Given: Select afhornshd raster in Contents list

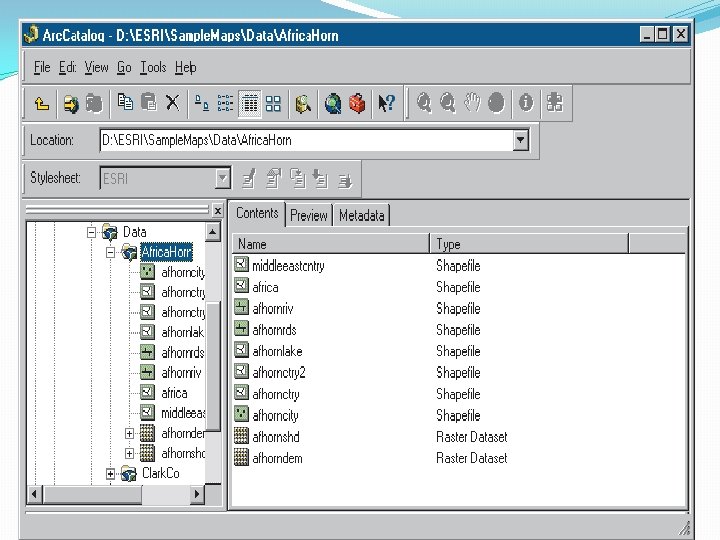Looking at the screenshot, I should (276, 437).
